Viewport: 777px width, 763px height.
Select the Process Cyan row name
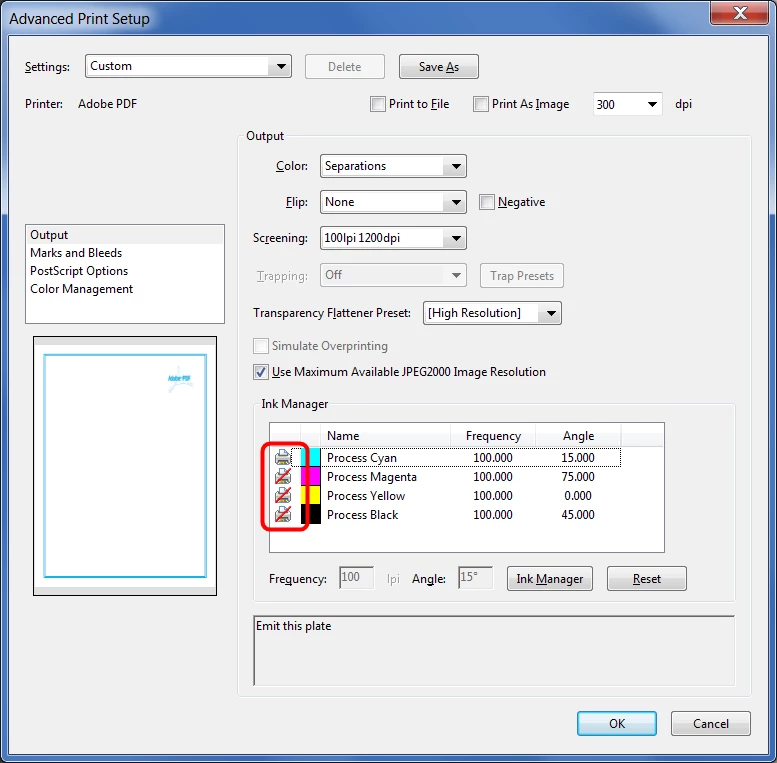click(362, 458)
